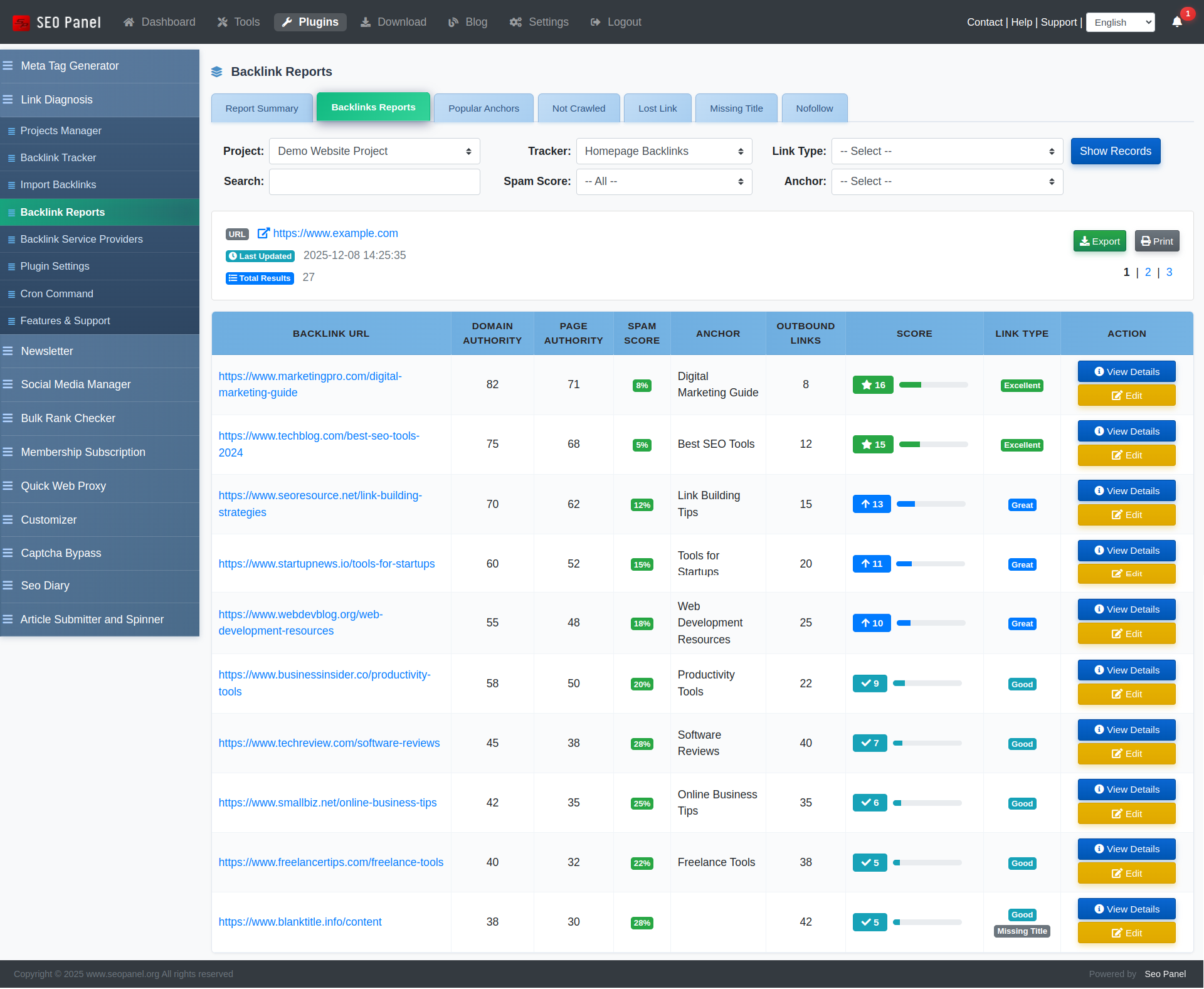The width and height of the screenshot is (1204, 989).
Task: Edit the smallbiz.net backlink entry
Action: (x=1126, y=813)
